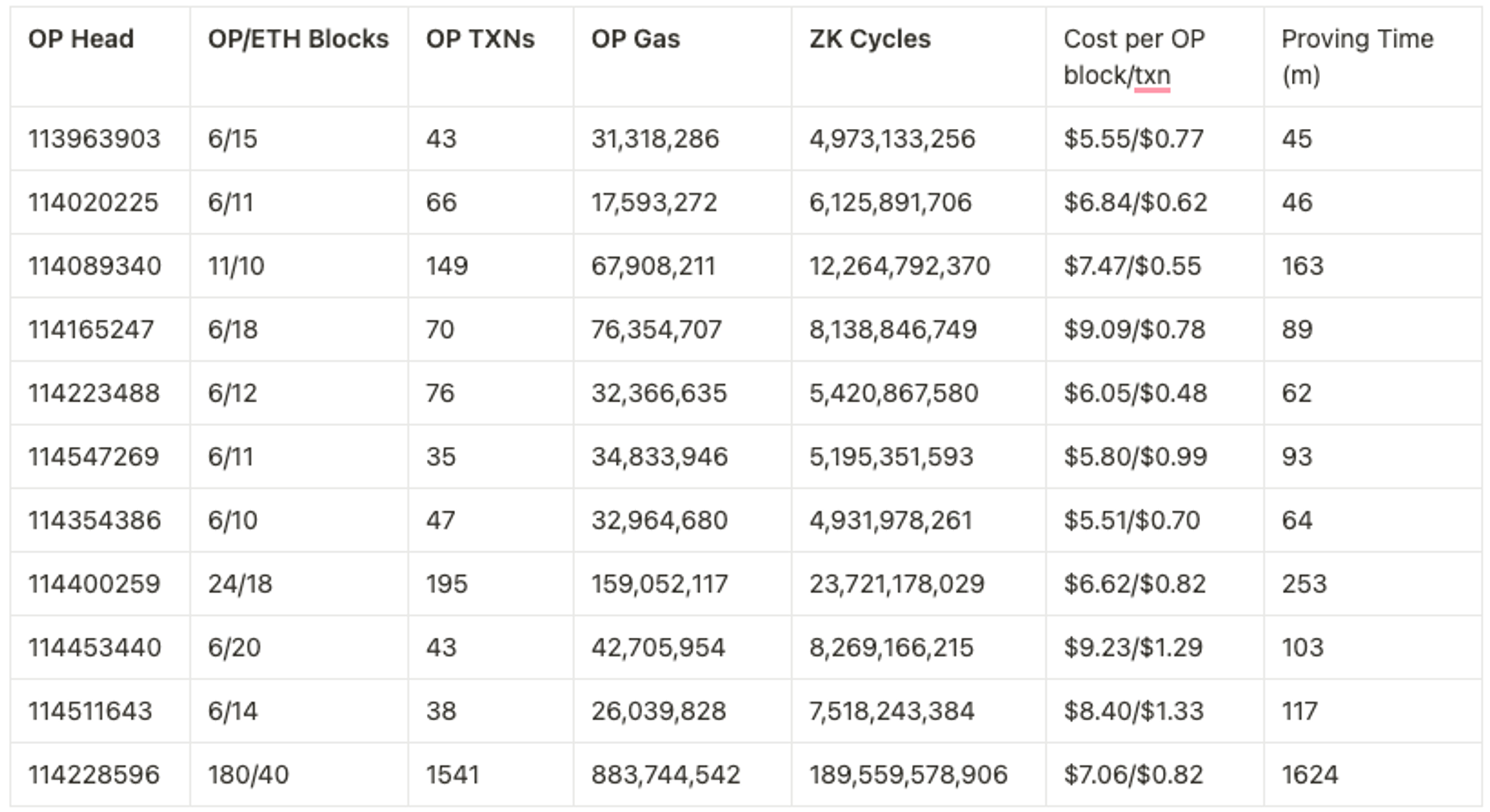Image resolution: width=1490 pixels, height=812 pixels.
Task: Click the ZK Cycles value 7,518,243,384
Action: coord(892,711)
